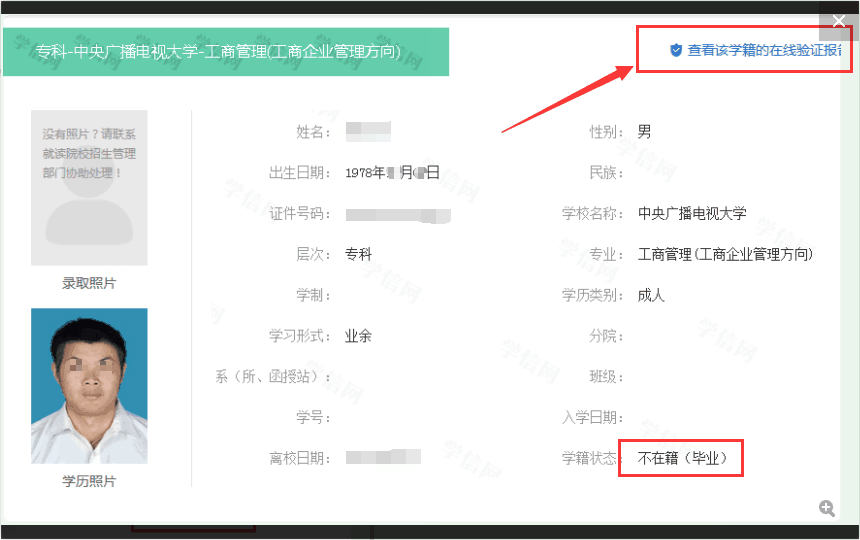This screenshot has width=860, height=540.
Task: Click the 录取照片 caption text
Action: coord(89,283)
